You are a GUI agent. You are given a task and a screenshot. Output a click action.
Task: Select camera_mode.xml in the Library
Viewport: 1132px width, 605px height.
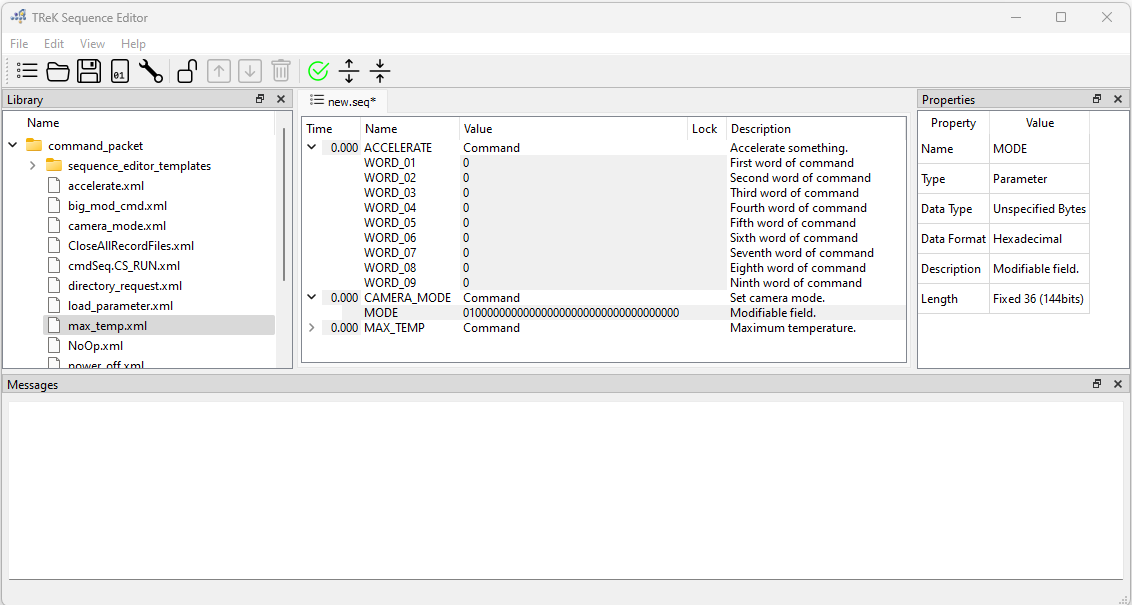(107, 226)
